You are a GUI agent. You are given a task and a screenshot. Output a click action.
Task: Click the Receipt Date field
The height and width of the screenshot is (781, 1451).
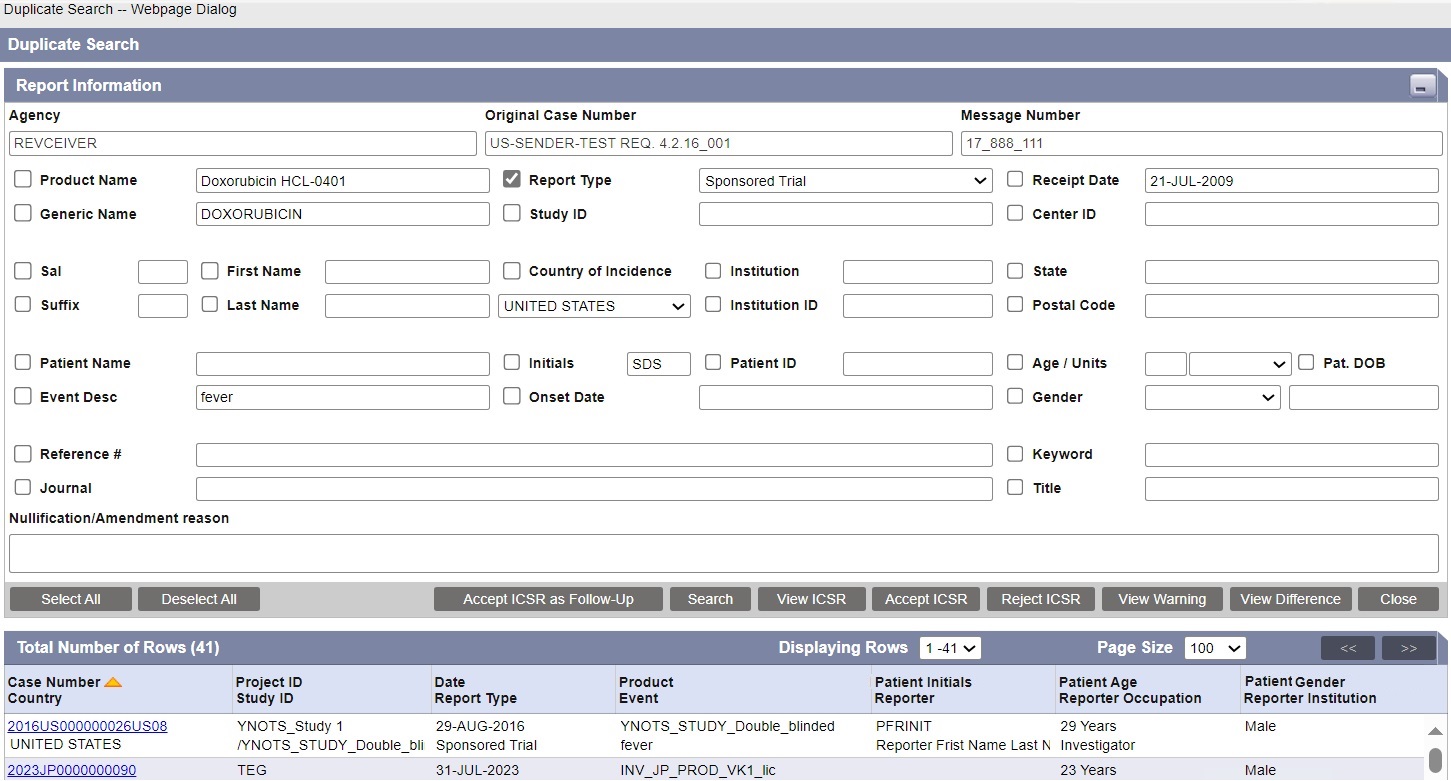pyautogui.click(x=1291, y=181)
